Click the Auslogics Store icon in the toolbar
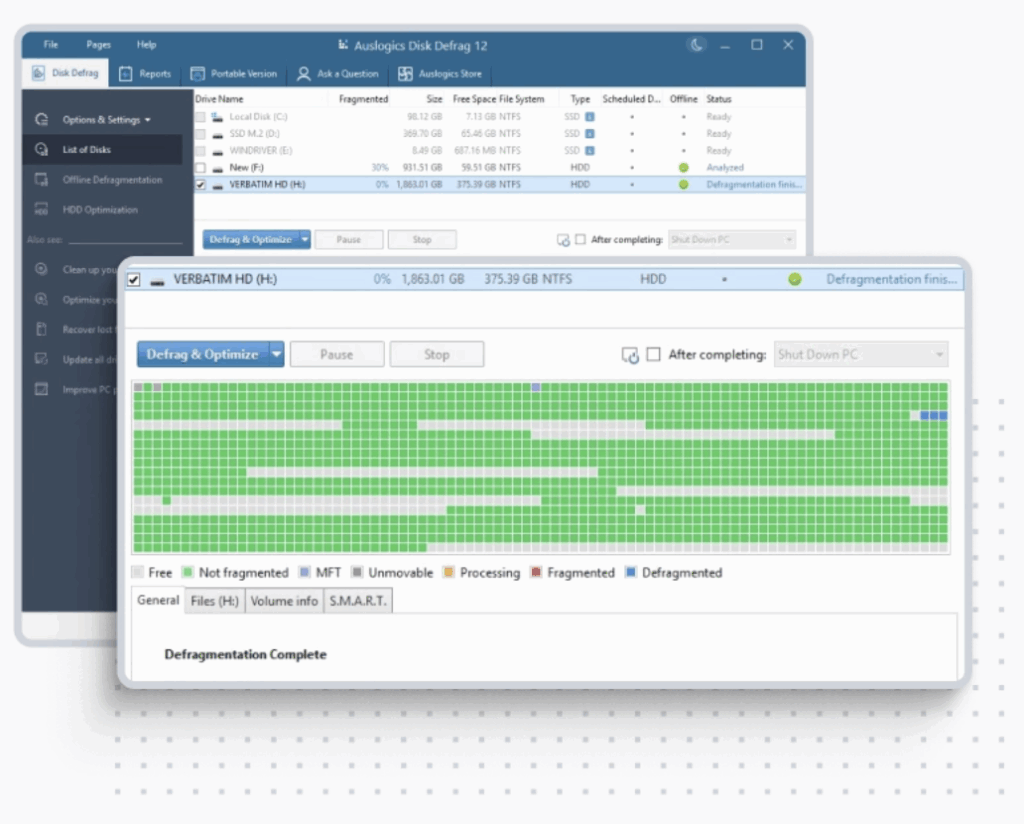 pyautogui.click(x=405, y=74)
